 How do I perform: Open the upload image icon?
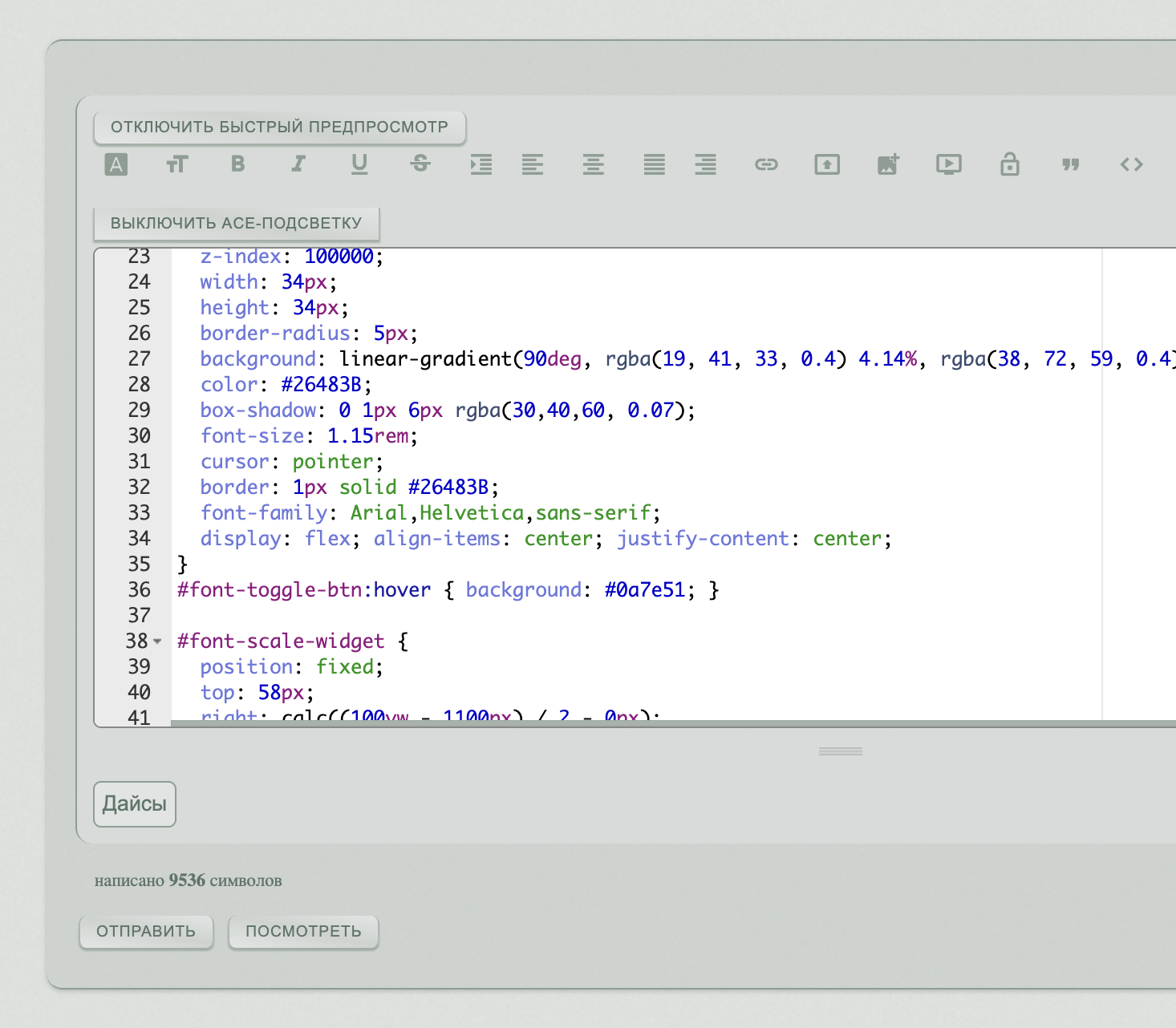pyautogui.click(x=827, y=164)
